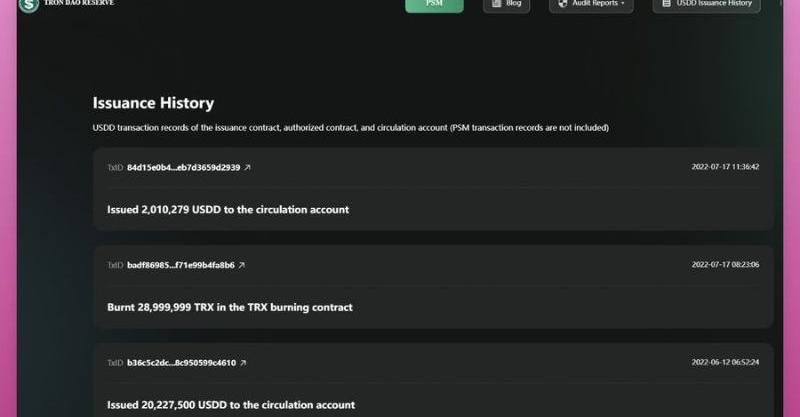
Task: Expand the Audit Reports dropdown arrow
Action: point(623,4)
